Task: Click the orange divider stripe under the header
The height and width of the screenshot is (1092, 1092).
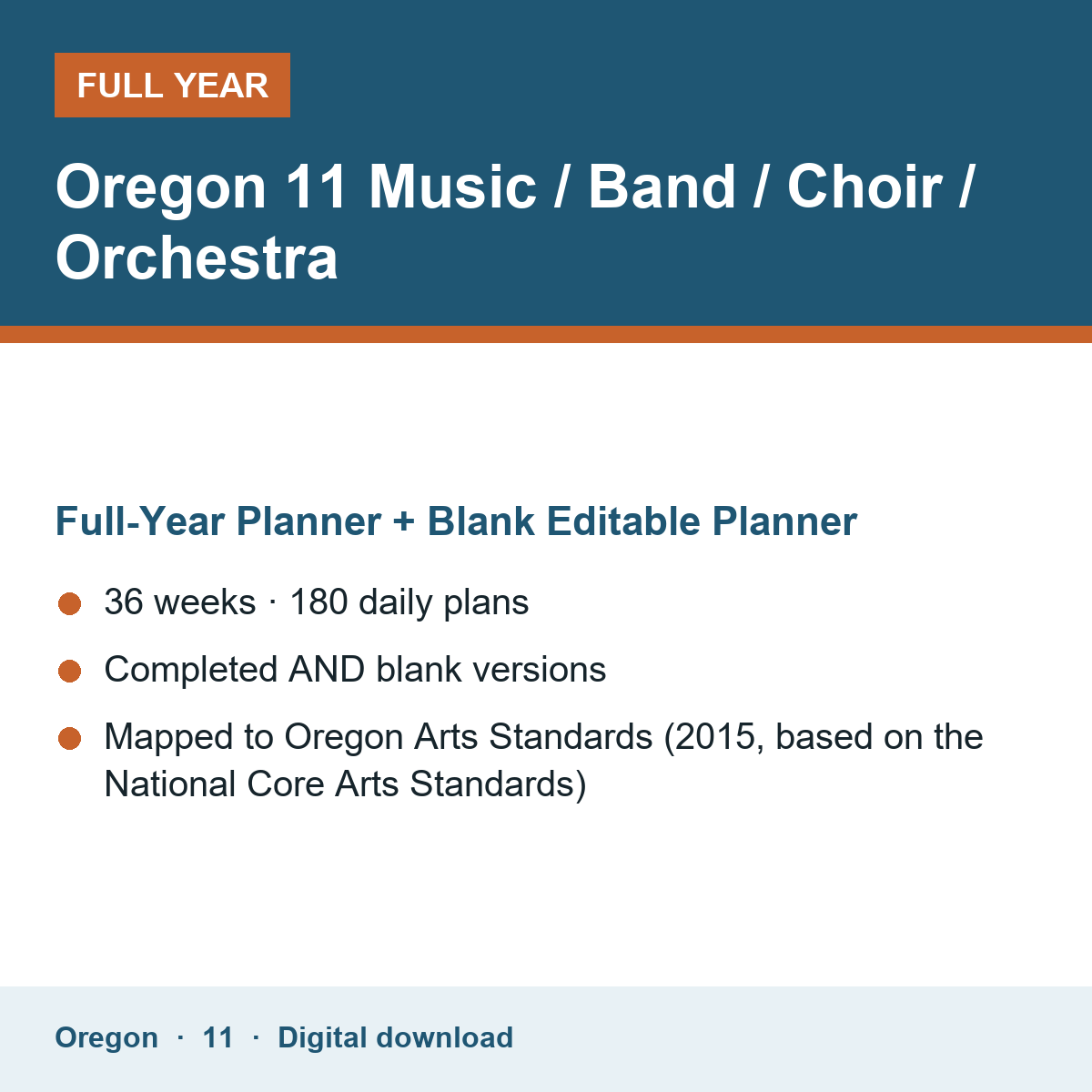Action: point(546,334)
